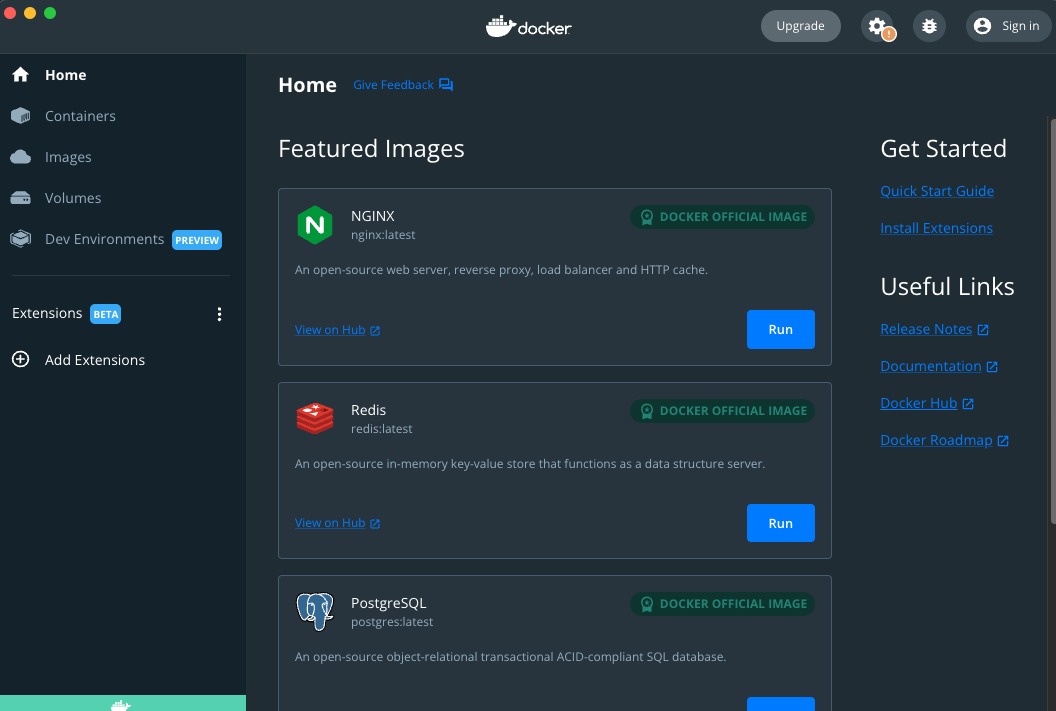Click the postgres:latest tag text
The image size is (1056, 711).
(391, 622)
